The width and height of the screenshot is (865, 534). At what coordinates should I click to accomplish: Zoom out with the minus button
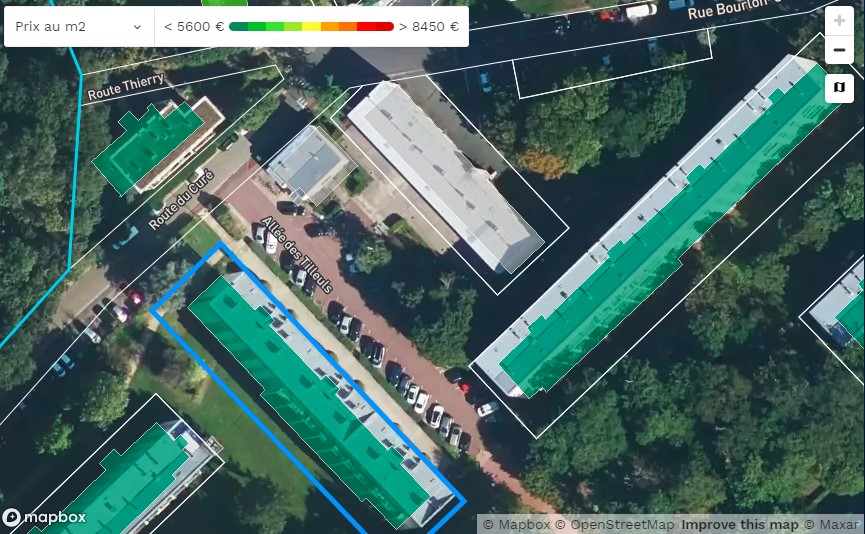[x=839, y=50]
